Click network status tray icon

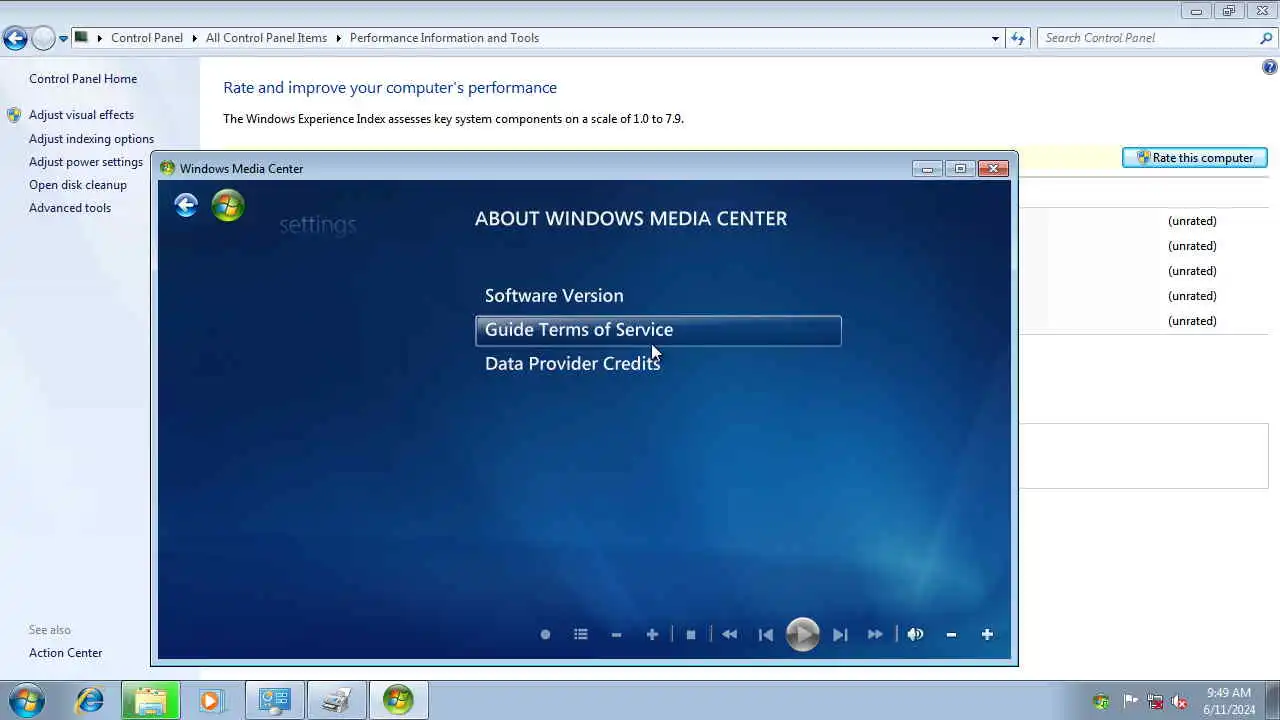[x=1155, y=701]
